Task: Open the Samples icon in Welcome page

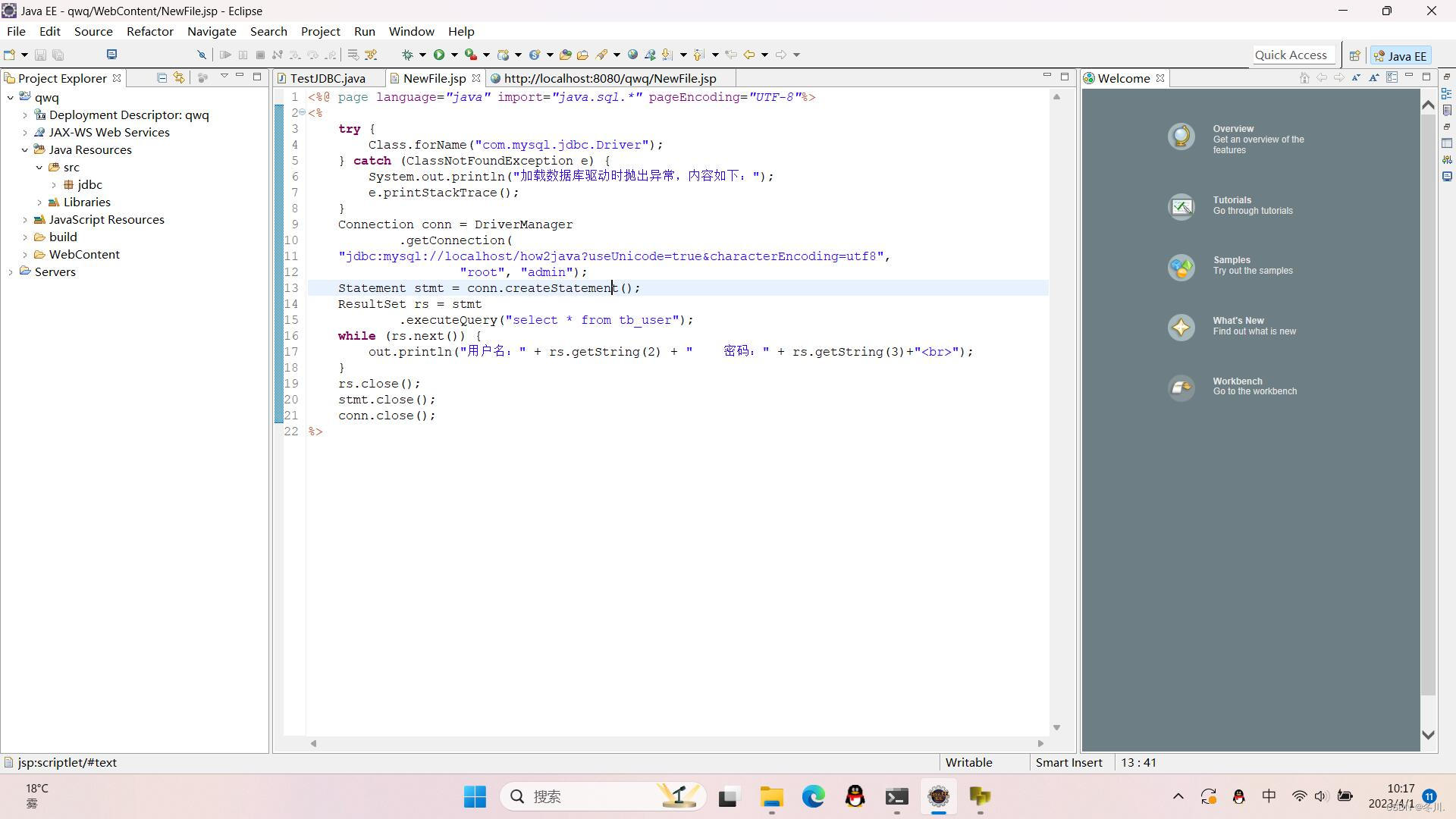Action: 1181,267
